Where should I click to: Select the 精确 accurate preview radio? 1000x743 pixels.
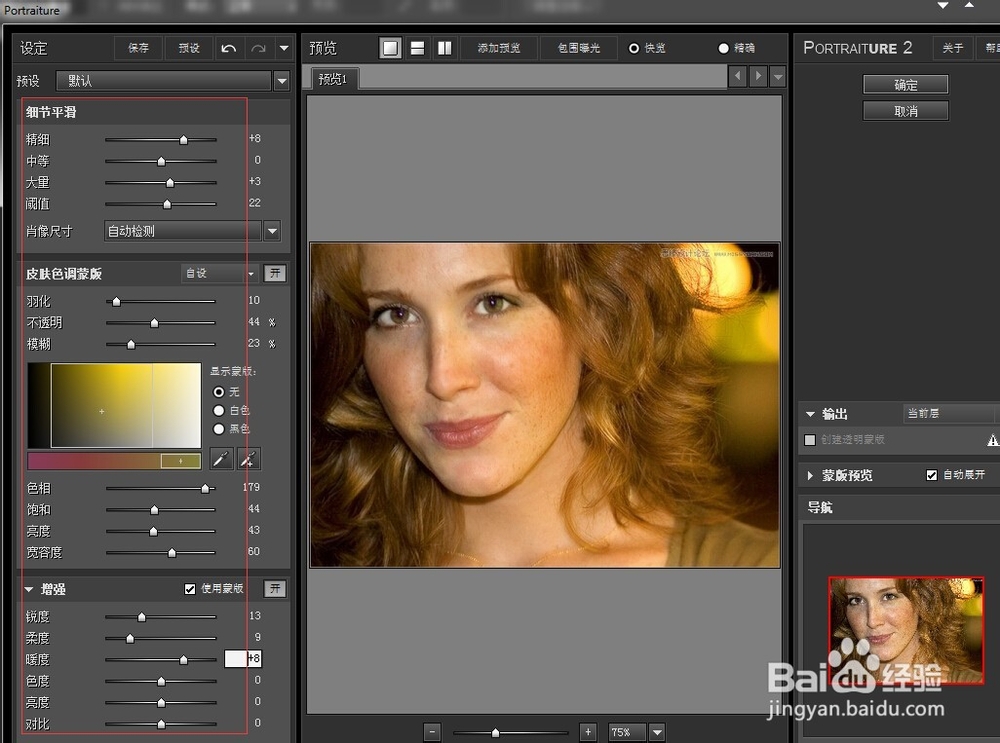(723, 48)
